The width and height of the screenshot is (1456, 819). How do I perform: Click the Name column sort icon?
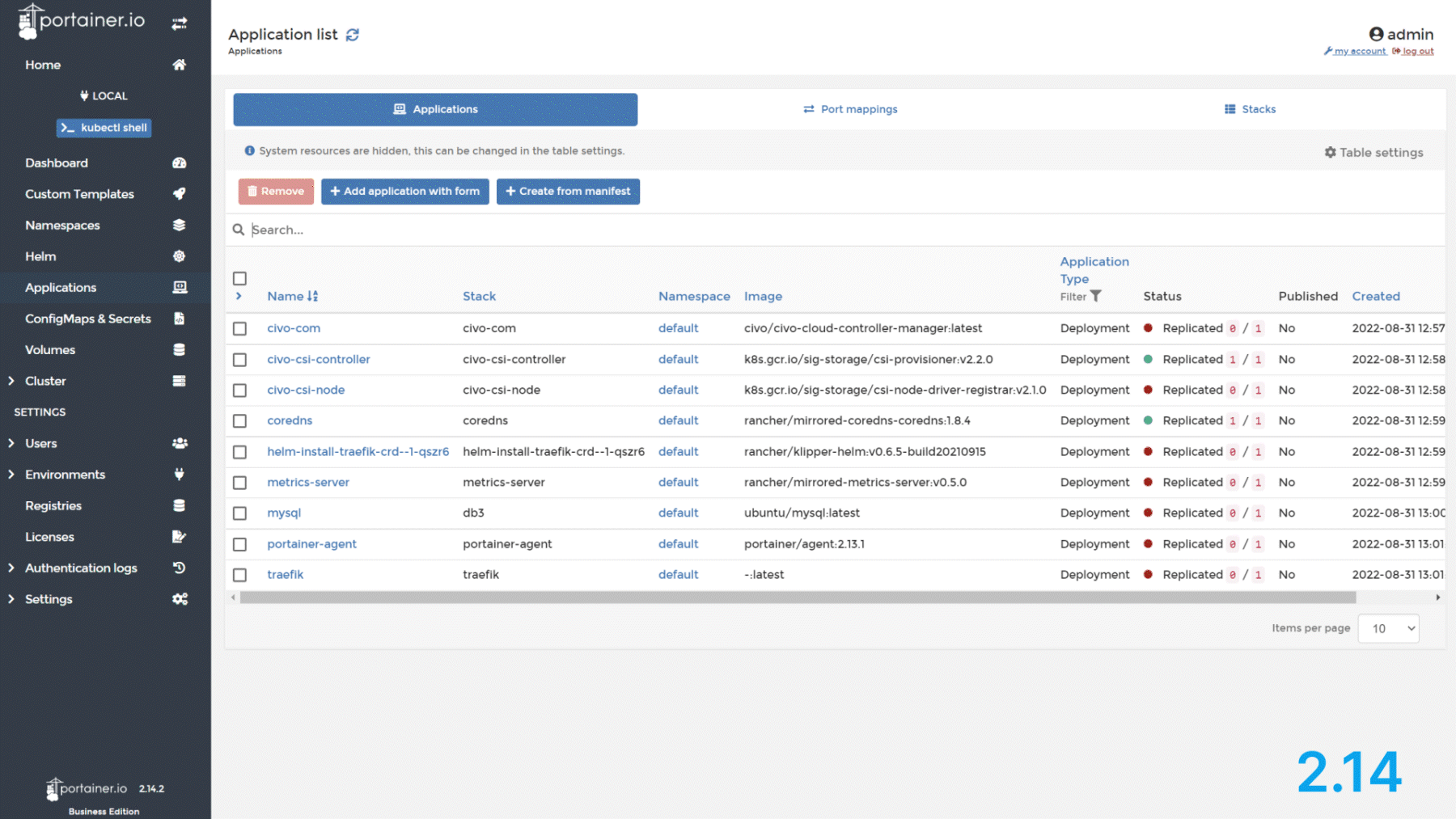(313, 296)
